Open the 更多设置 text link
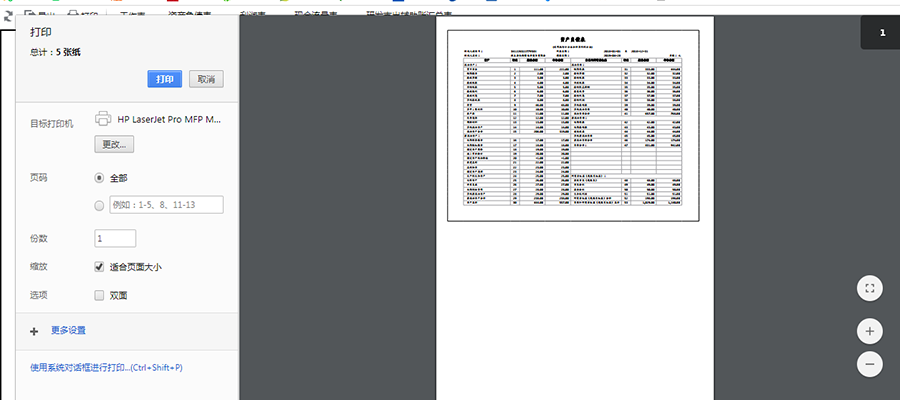The width and height of the screenshot is (900, 400). pyautogui.click(x=75, y=330)
